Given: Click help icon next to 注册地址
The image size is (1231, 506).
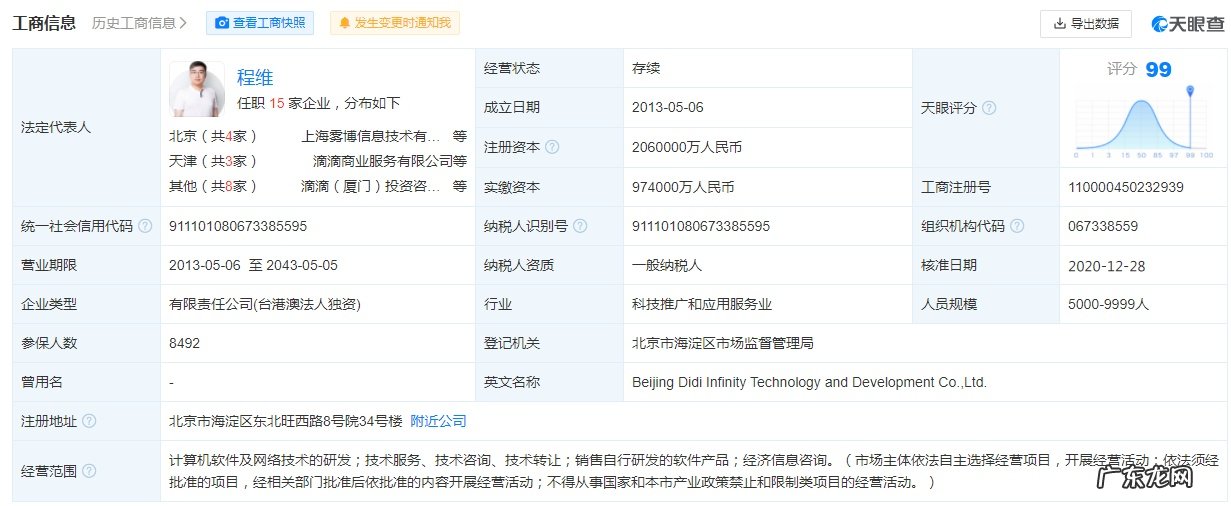Looking at the screenshot, I should tap(89, 421).
